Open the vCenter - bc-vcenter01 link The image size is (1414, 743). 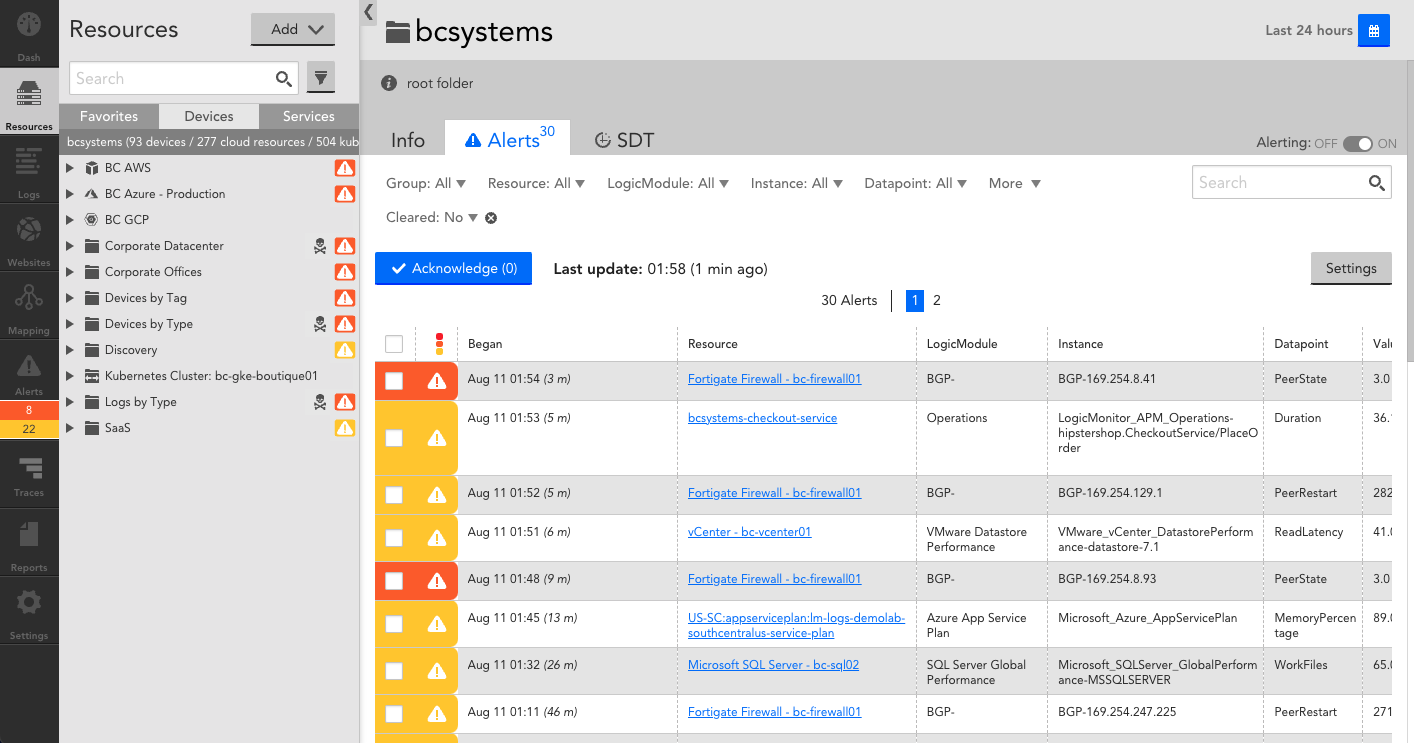(x=750, y=532)
